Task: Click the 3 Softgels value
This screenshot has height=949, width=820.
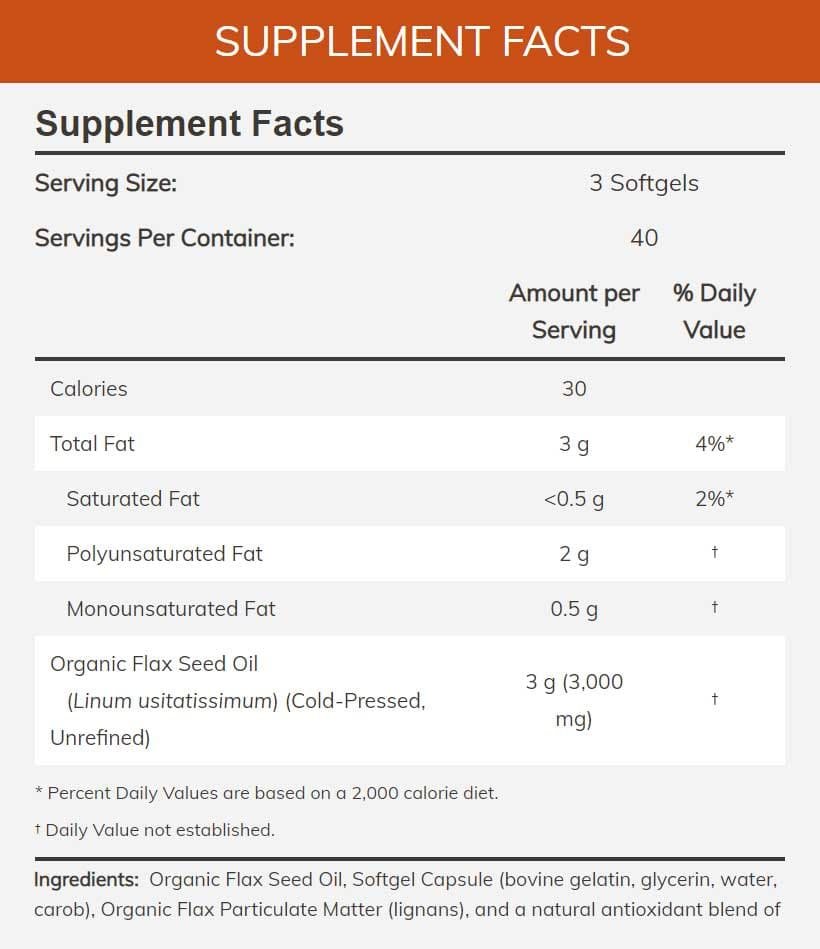Action: pos(644,183)
